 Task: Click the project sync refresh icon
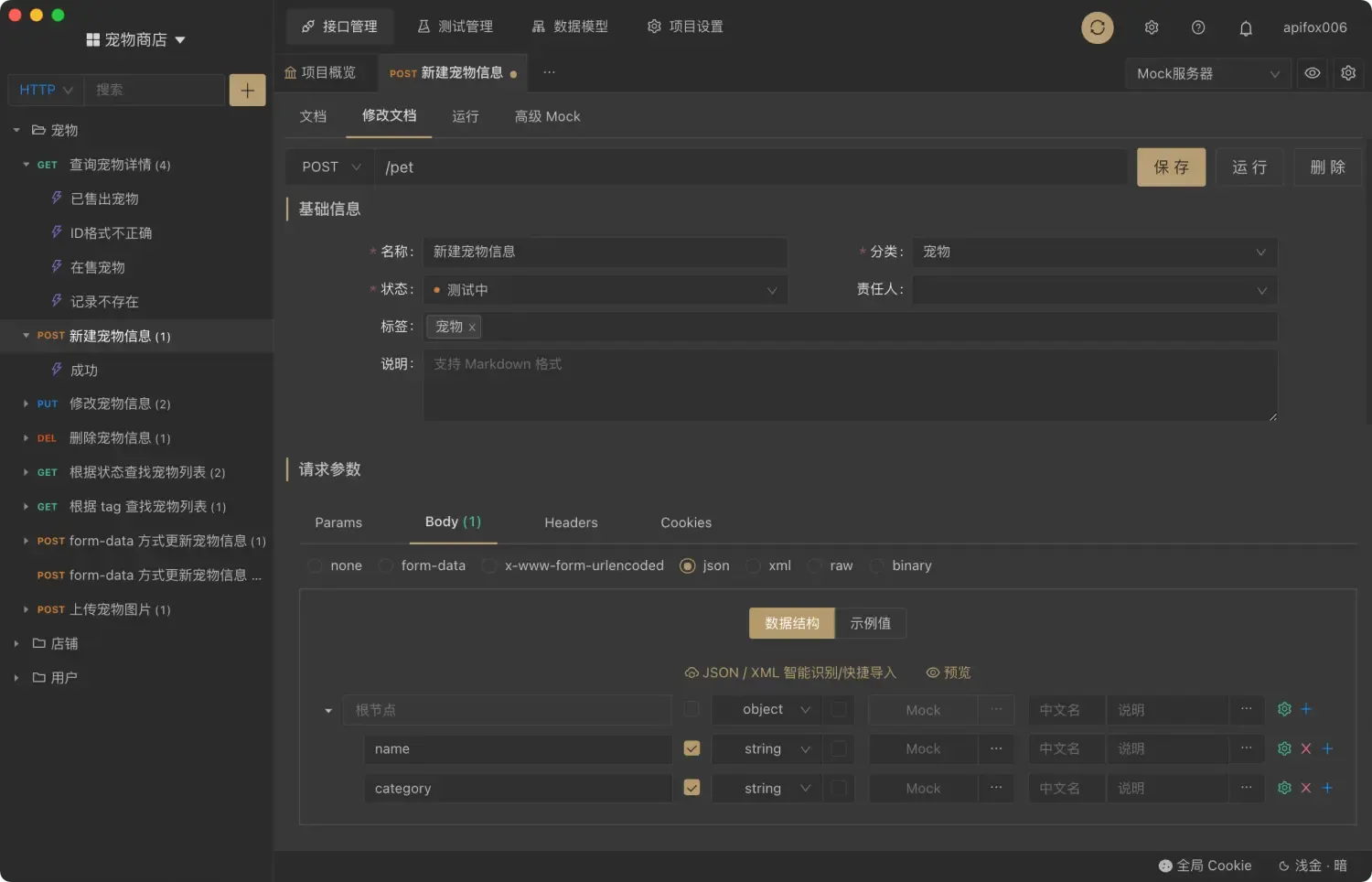(1097, 27)
